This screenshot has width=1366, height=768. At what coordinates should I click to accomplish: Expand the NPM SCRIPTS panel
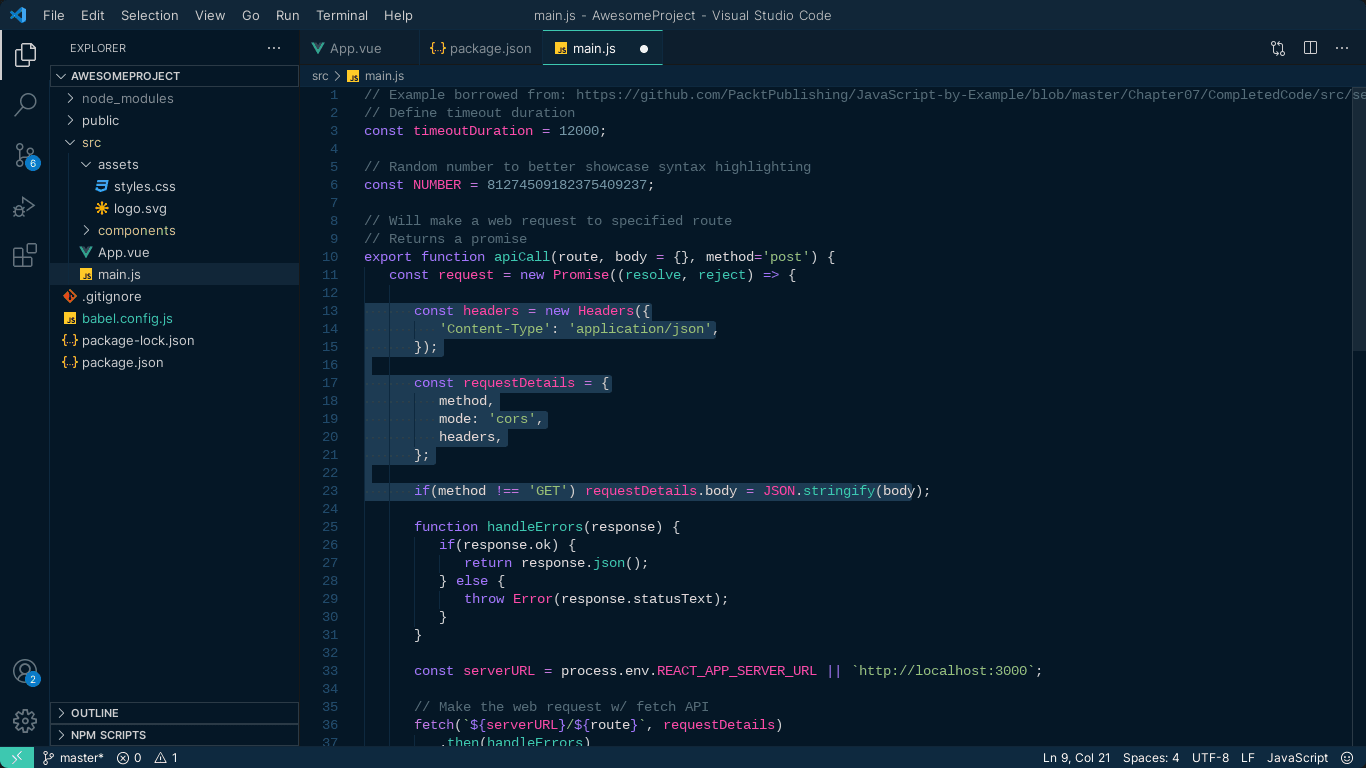174,735
